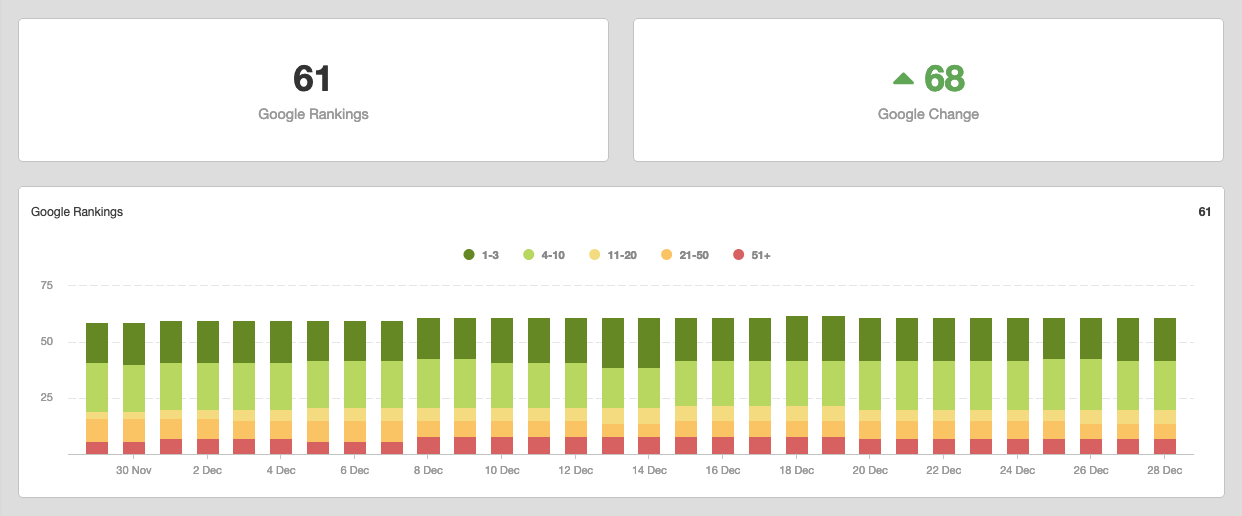Click the bar above 18 Dec
The image size is (1242, 516).
coord(797,385)
